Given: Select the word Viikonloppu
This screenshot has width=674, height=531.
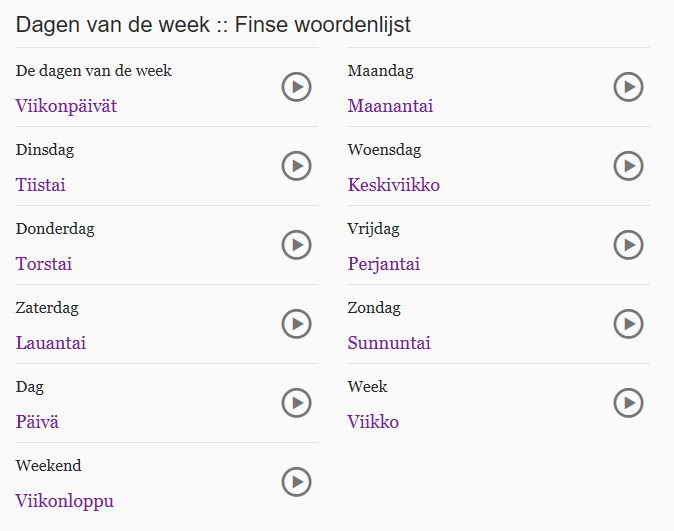Looking at the screenshot, I should [65, 502].
